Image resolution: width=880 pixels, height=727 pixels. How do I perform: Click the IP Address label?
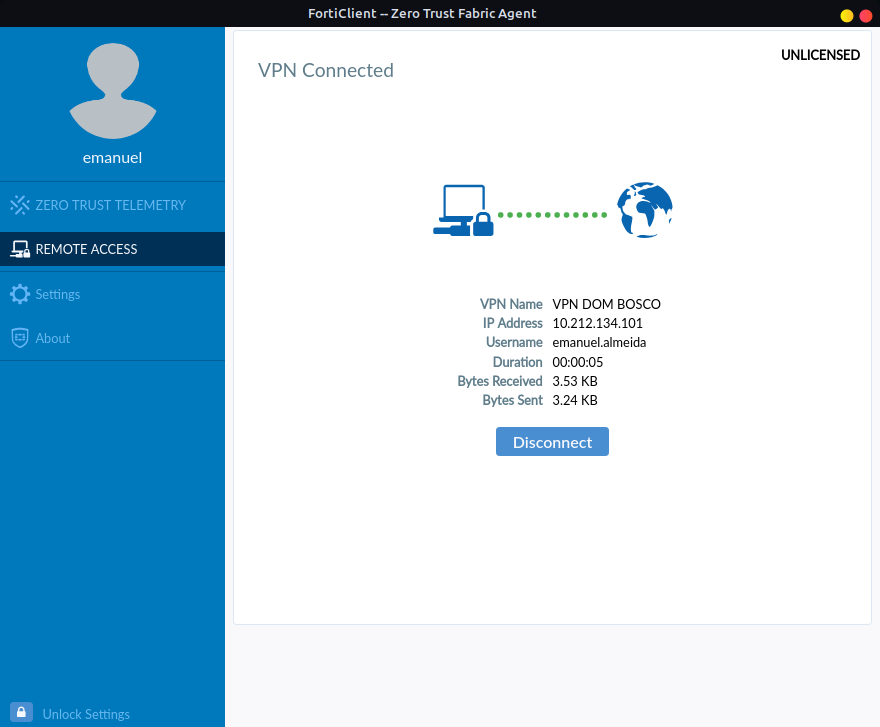(512, 323)
